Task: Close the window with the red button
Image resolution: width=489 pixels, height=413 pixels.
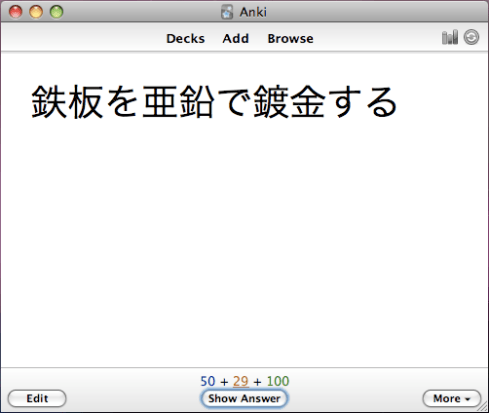Action: point(16,12)
